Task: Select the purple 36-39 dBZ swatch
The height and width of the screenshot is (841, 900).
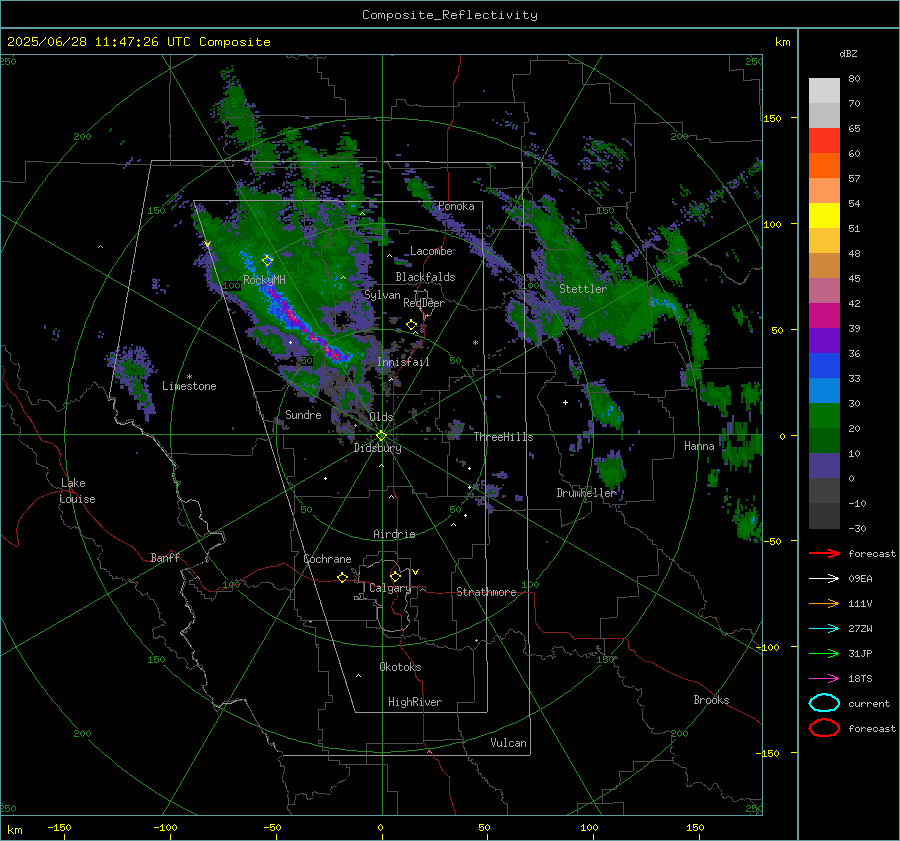Action: point(824,341)
